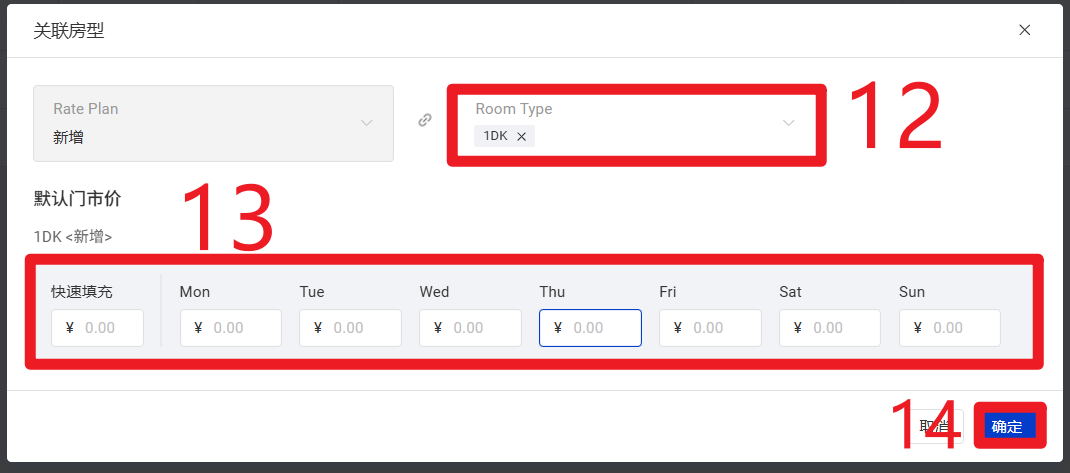Close the 关联房型 dialog with X
1070x473 pixels.
tap(1024, 30)
